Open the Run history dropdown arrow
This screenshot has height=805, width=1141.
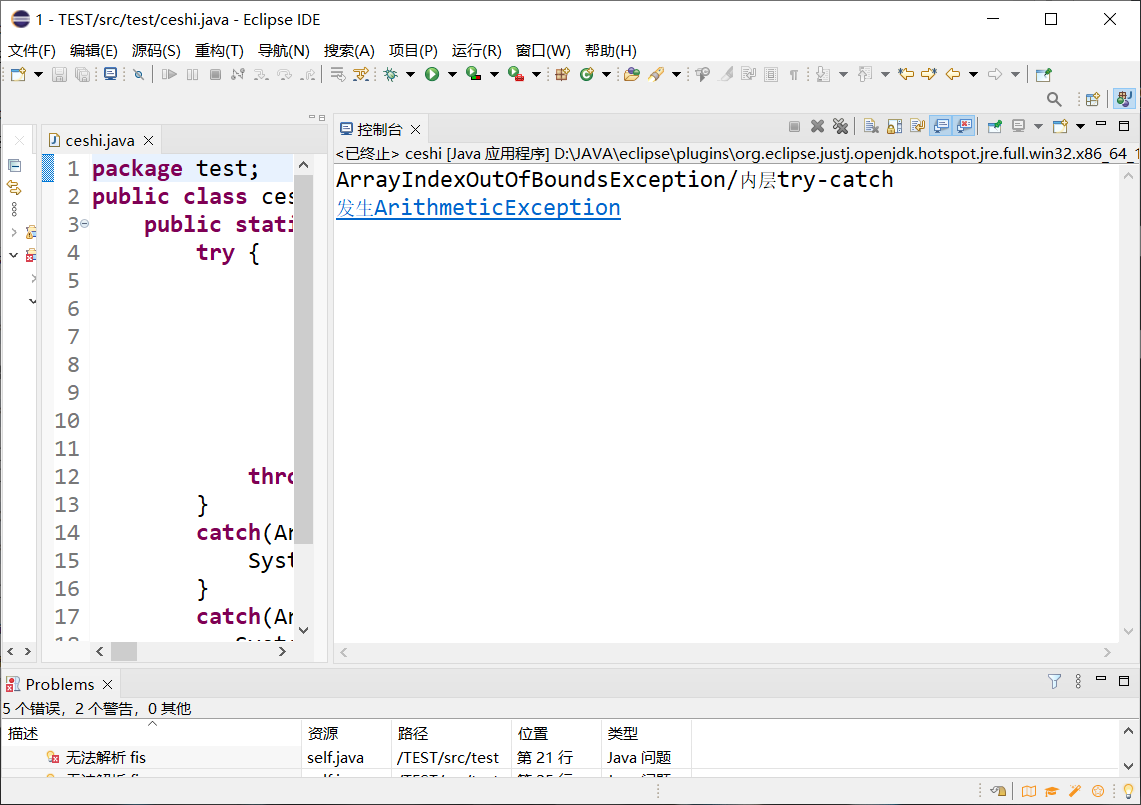pyautogui.click(x=452, y=74)
